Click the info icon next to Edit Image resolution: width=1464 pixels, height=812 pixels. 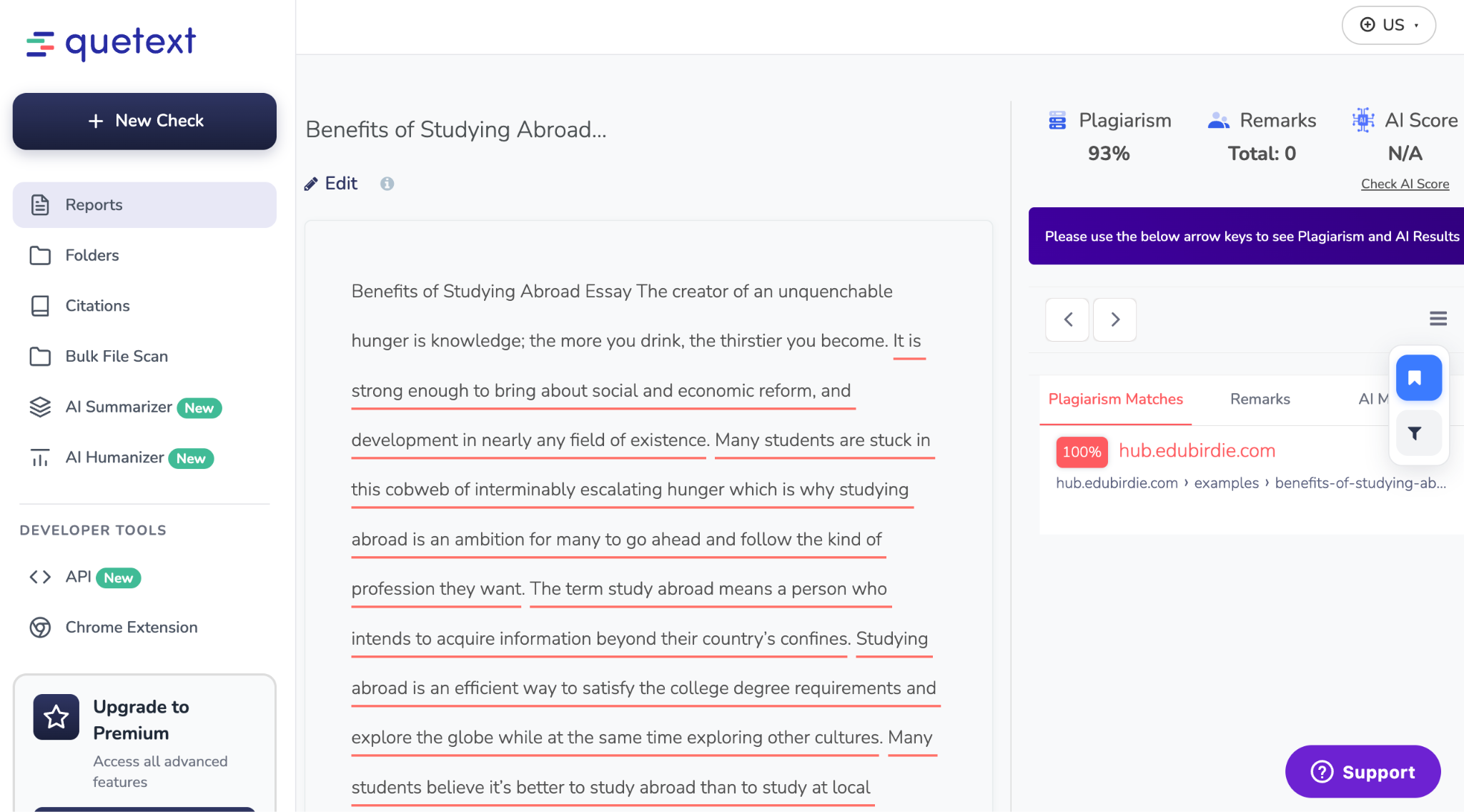(x=387, y=184)
